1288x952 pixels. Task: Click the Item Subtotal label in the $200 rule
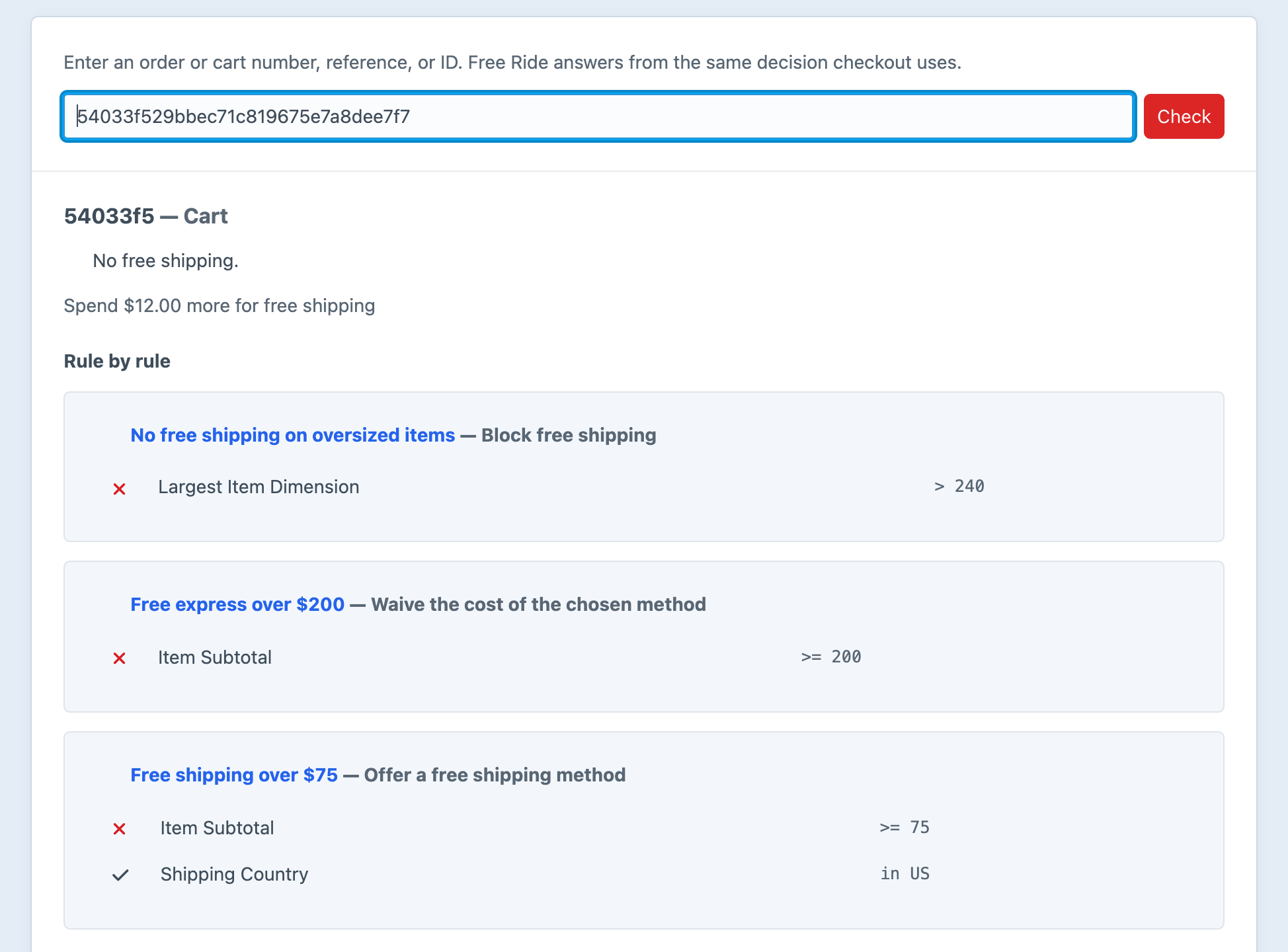215,657
